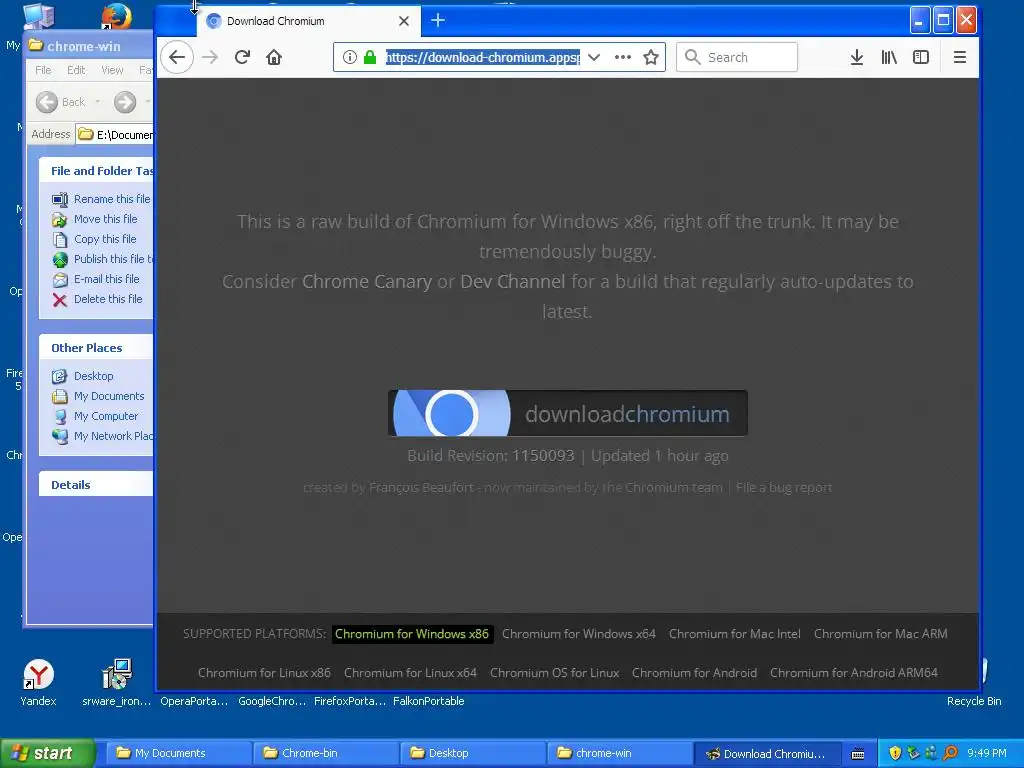Click Explorer Address field showing E:\Documen

[x=115, y=135]
